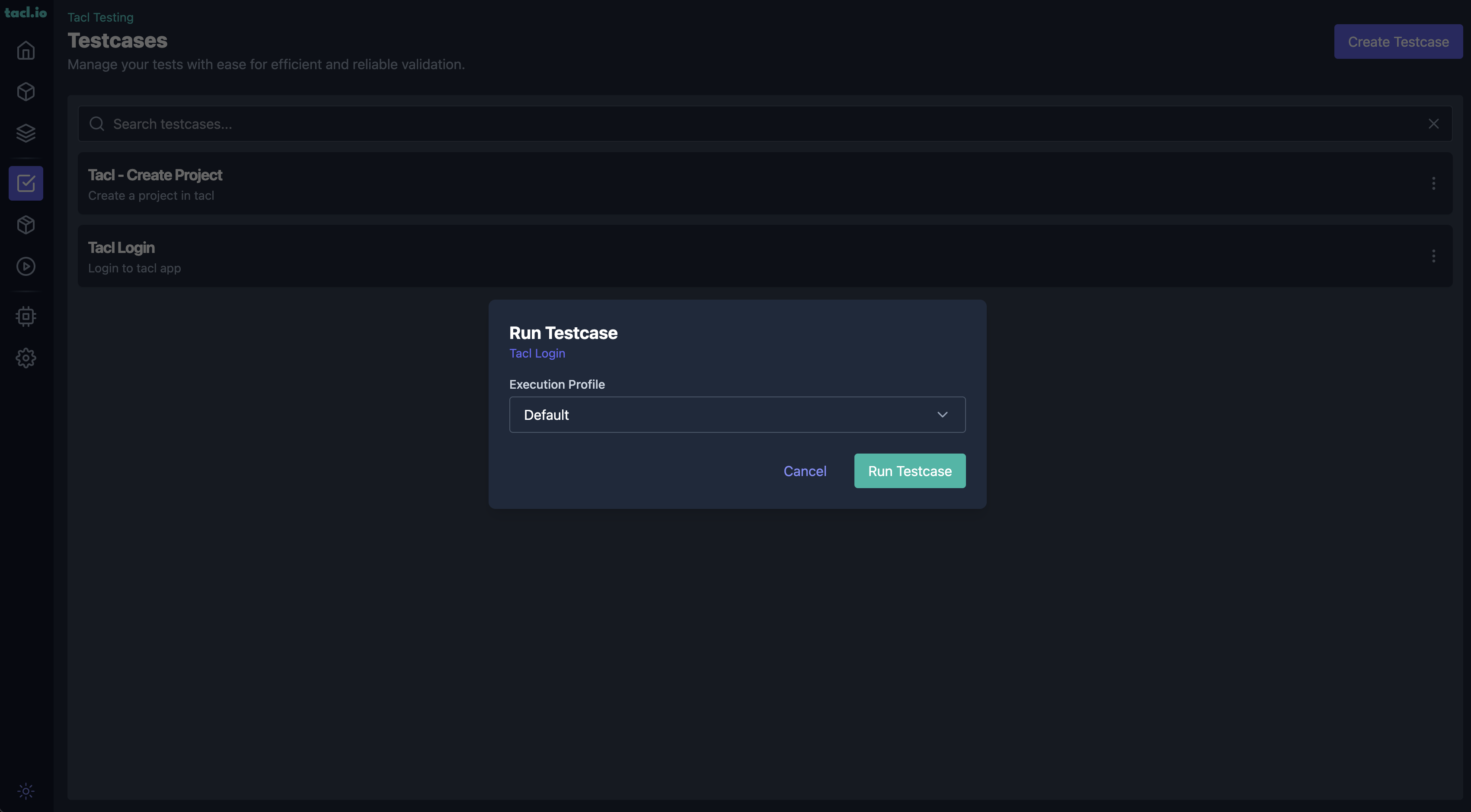This screenshot has height=812, width=1471.
Task: Click the Tacl Login link in dialog
Action: coord(537,353)
